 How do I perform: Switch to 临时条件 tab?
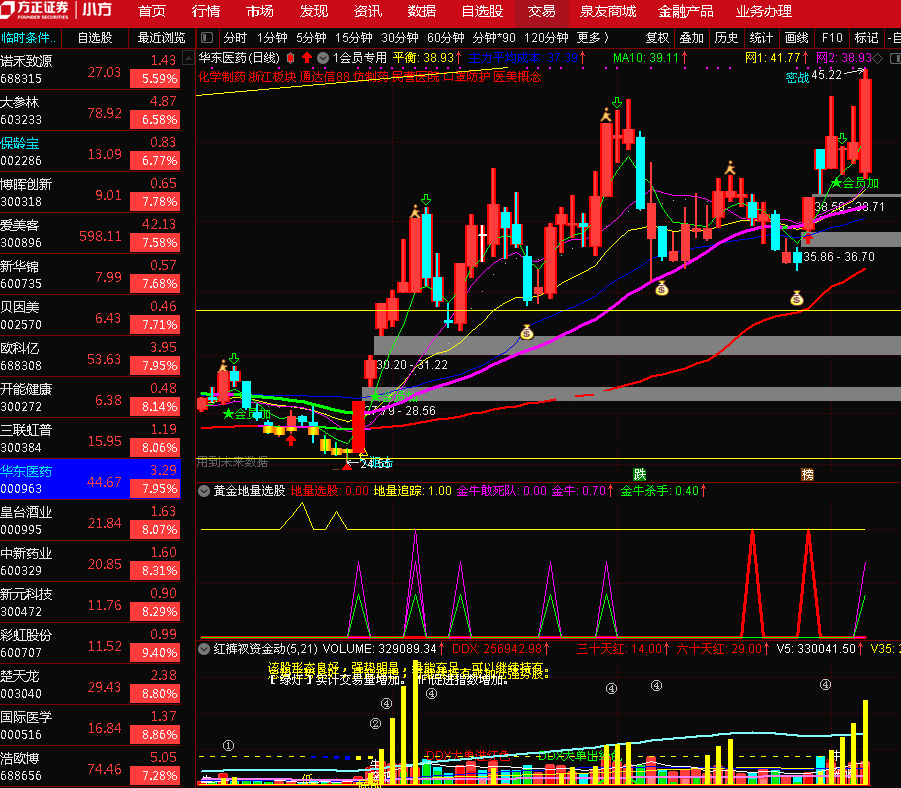point(29,38)
